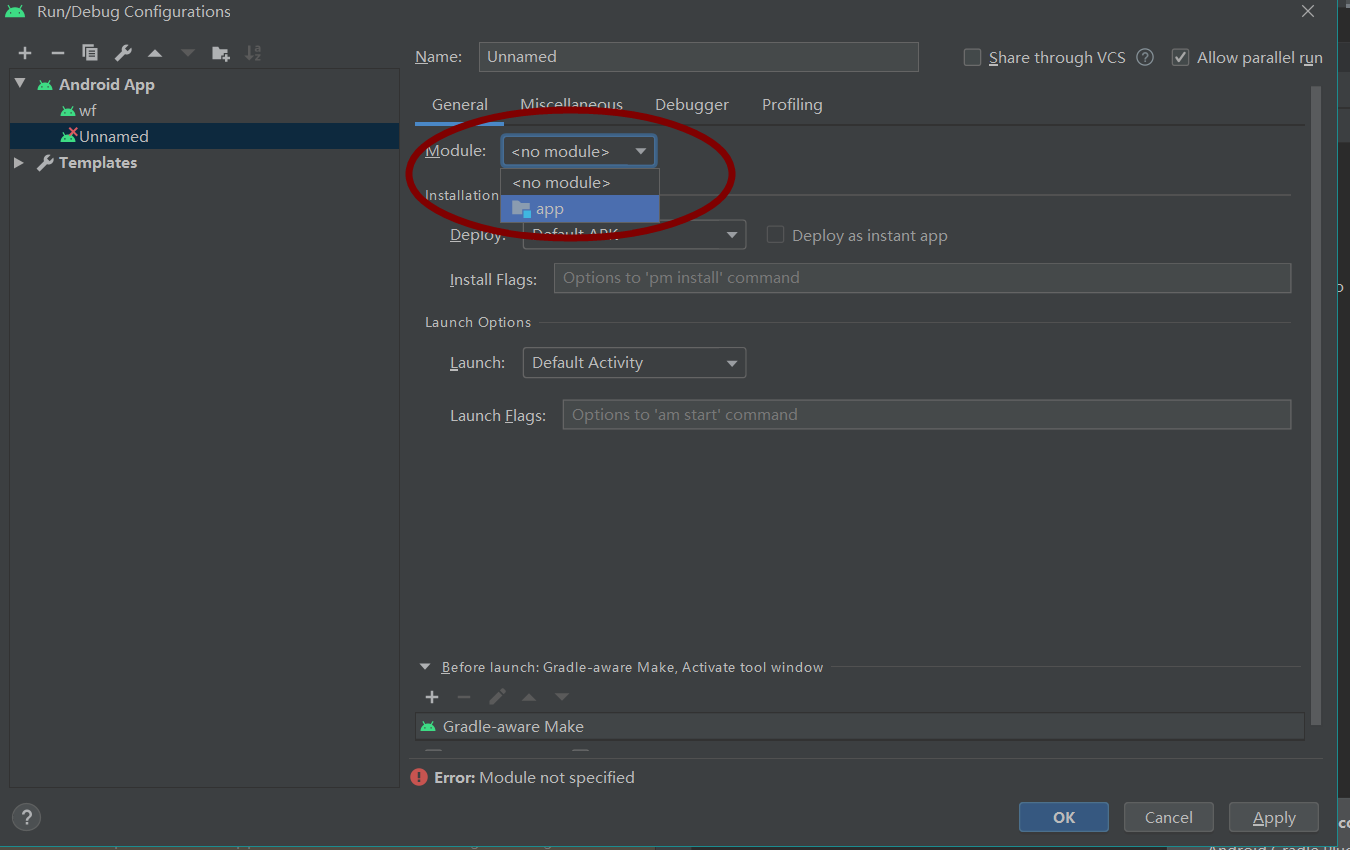Collapse the Before launch section
This screenshot has width=1350, height=850.
(x=425, y=667)
